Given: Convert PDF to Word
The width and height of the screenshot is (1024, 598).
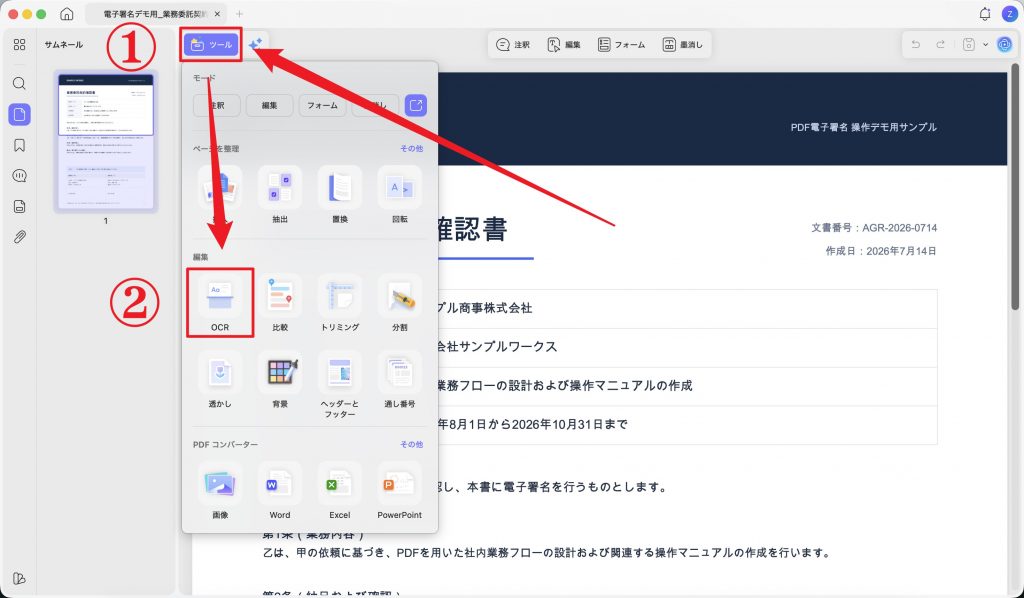Looking at the screenshot, I should [x=280, y=491].
